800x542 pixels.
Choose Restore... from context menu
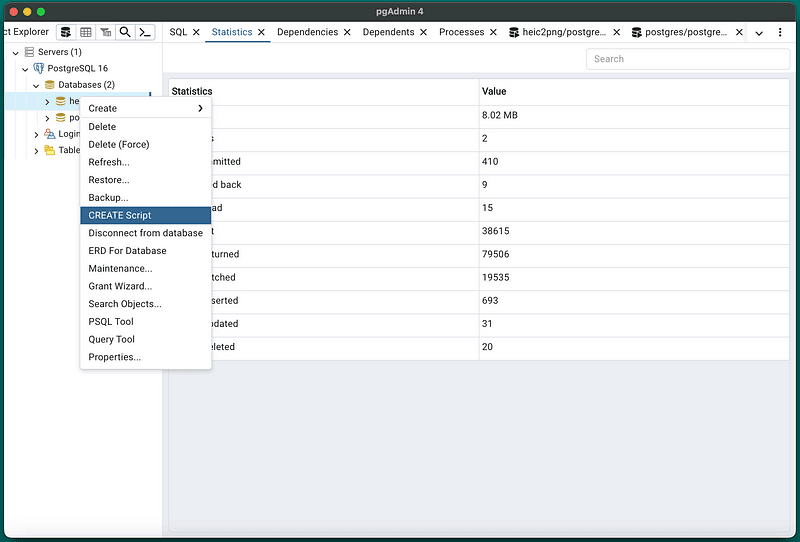click(x=145, y=180)
